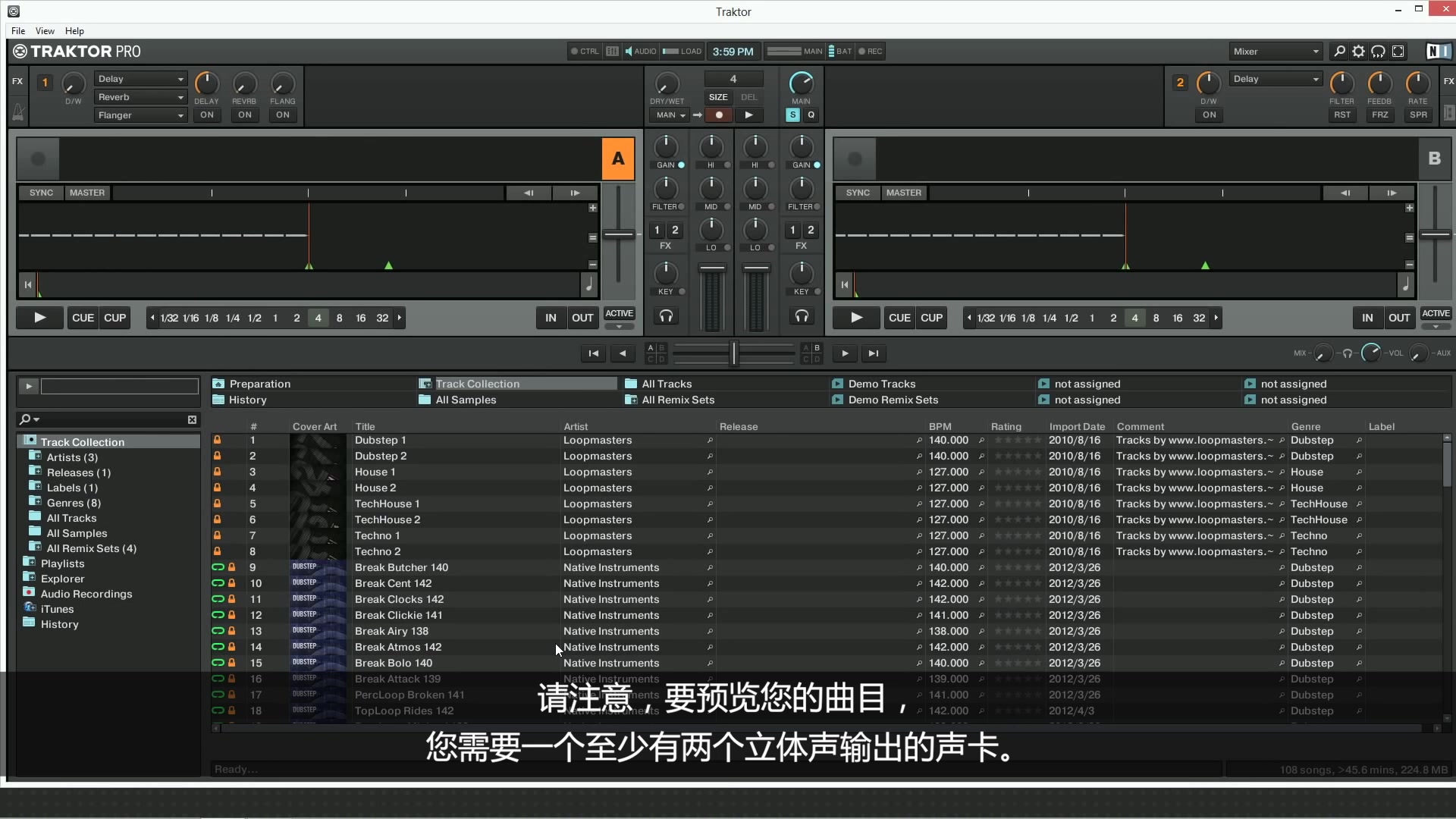Open the Flanger effect dropdown

140,115
